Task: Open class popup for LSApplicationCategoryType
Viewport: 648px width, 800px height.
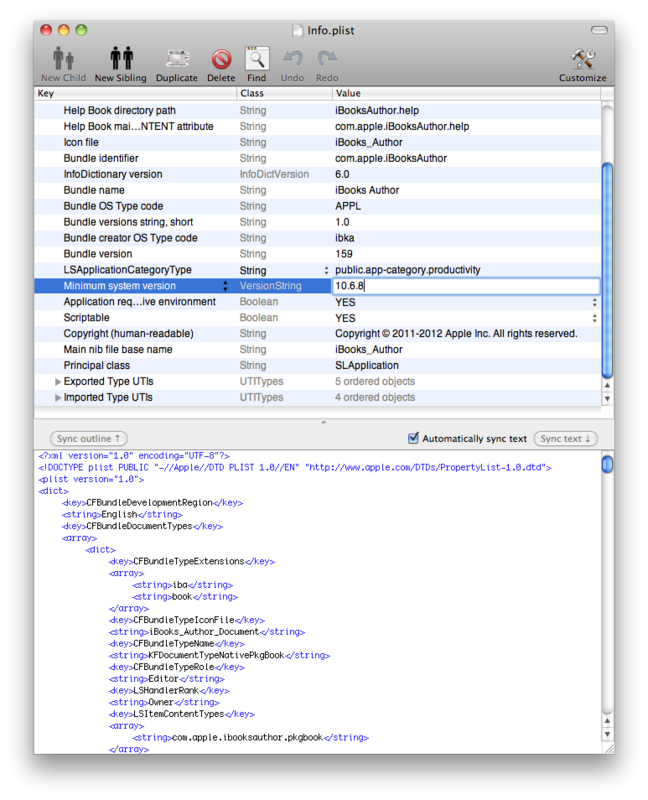Action: 326,270
